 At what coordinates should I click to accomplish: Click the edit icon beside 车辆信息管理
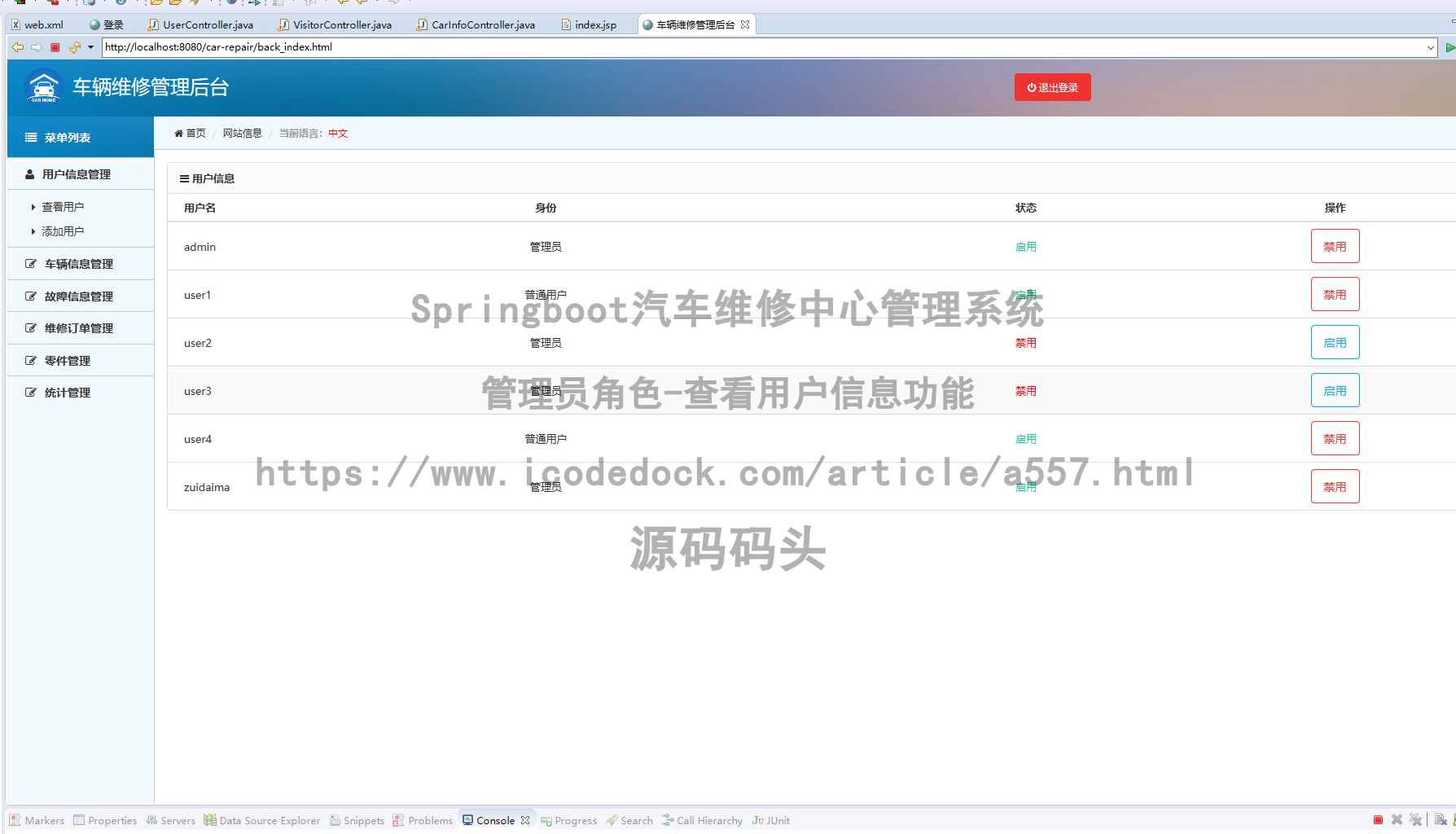point(29,263)
